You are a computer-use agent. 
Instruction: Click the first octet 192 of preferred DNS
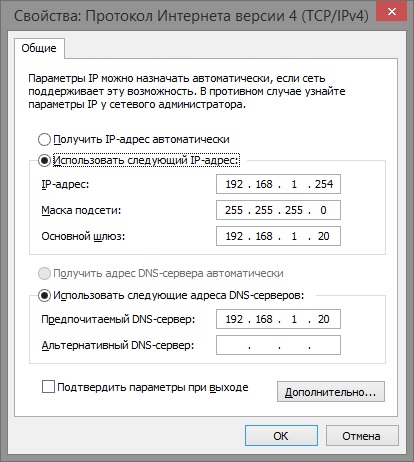point(234,319)
